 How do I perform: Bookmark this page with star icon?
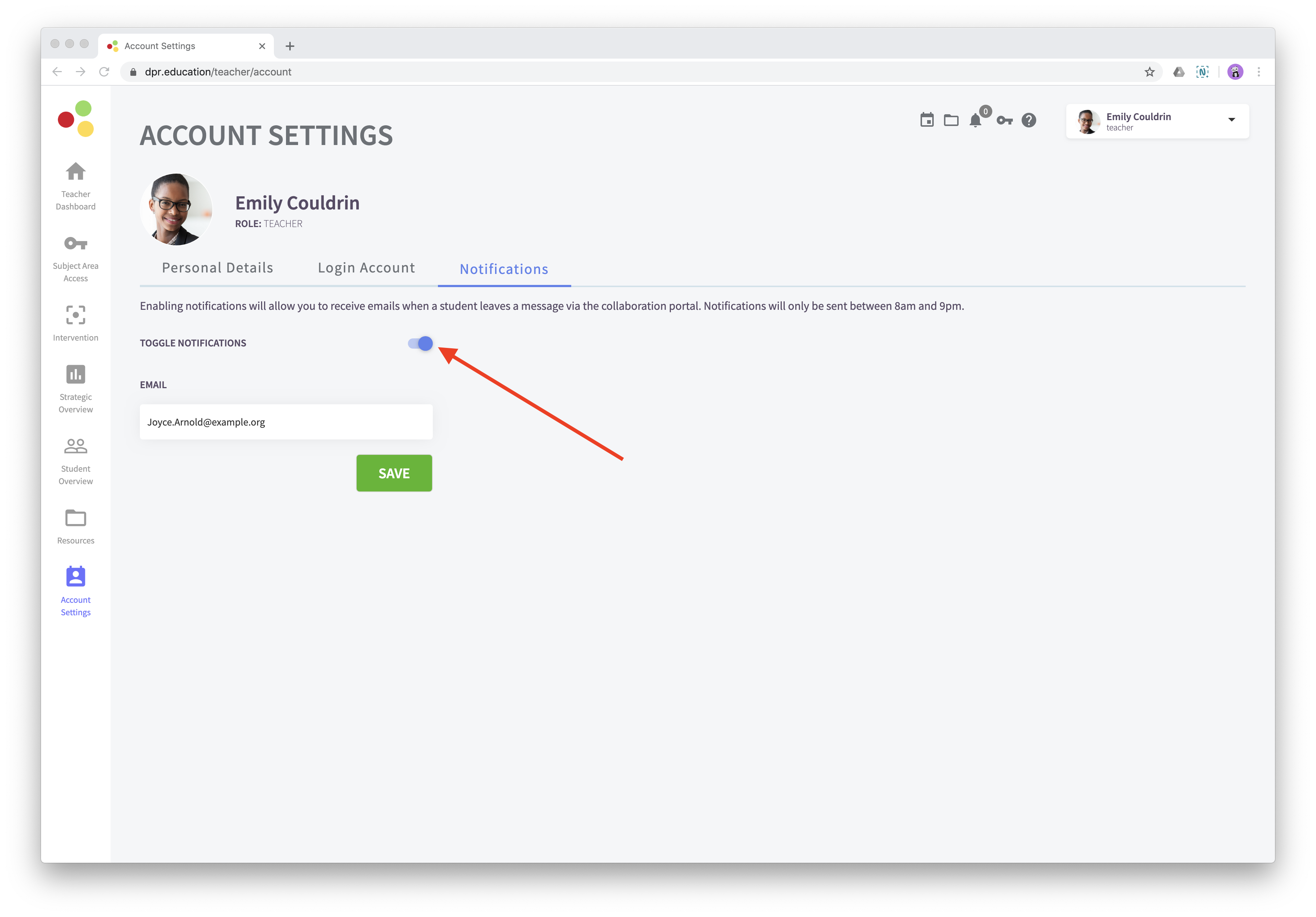[x=1149, y=72]
